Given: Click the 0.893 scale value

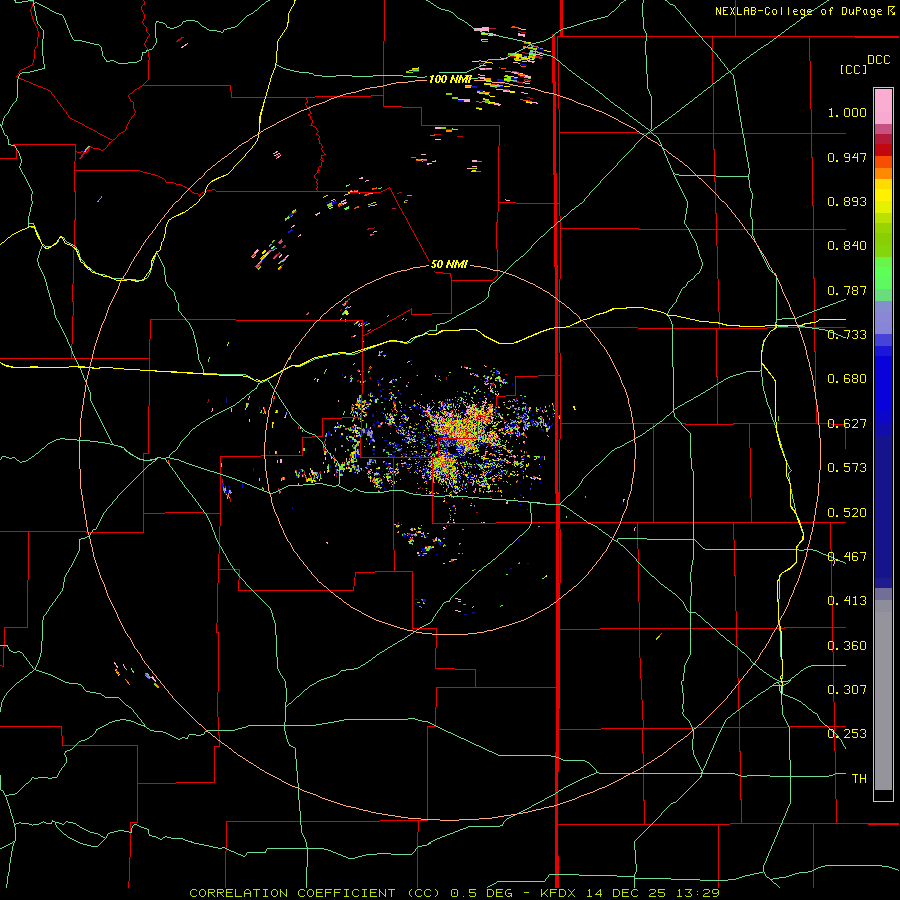Looking at the screenshot, I should 847,201.
